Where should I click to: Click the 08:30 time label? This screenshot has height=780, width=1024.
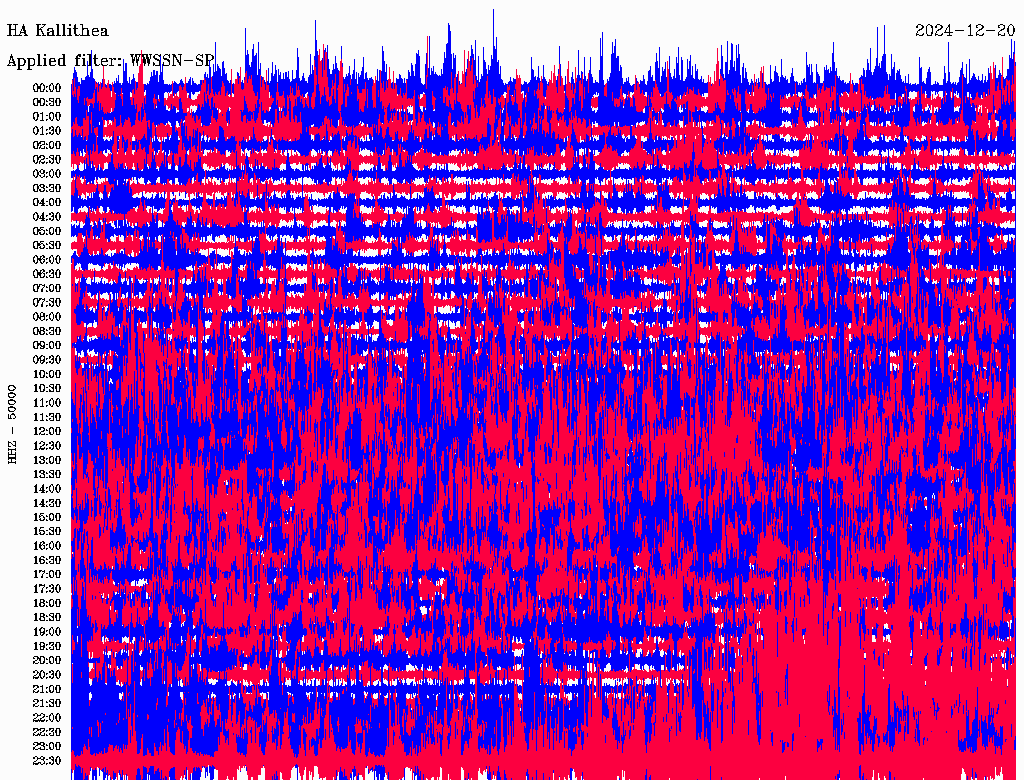[x=47, y=331]
